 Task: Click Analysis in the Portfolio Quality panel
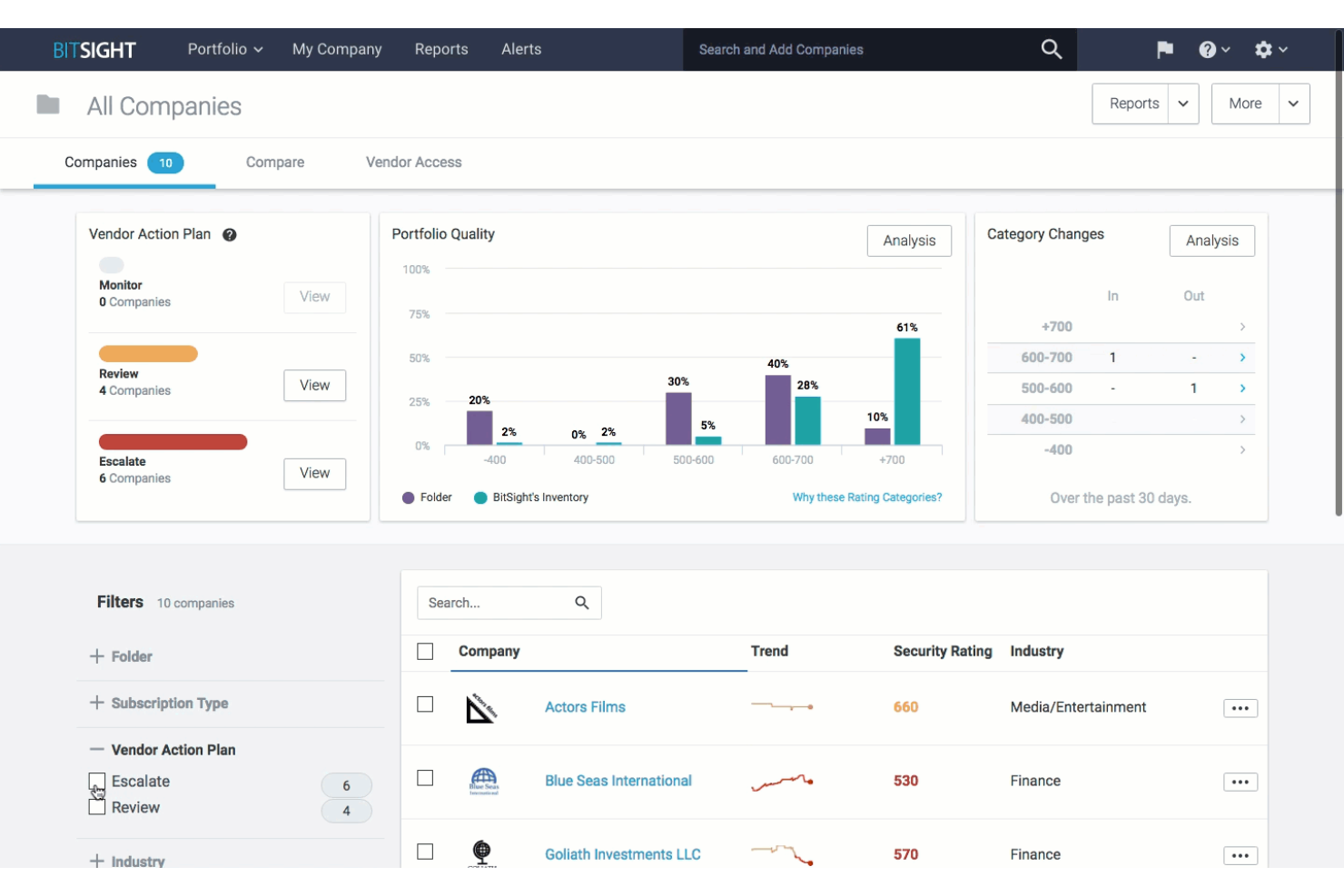pos(909,241)
